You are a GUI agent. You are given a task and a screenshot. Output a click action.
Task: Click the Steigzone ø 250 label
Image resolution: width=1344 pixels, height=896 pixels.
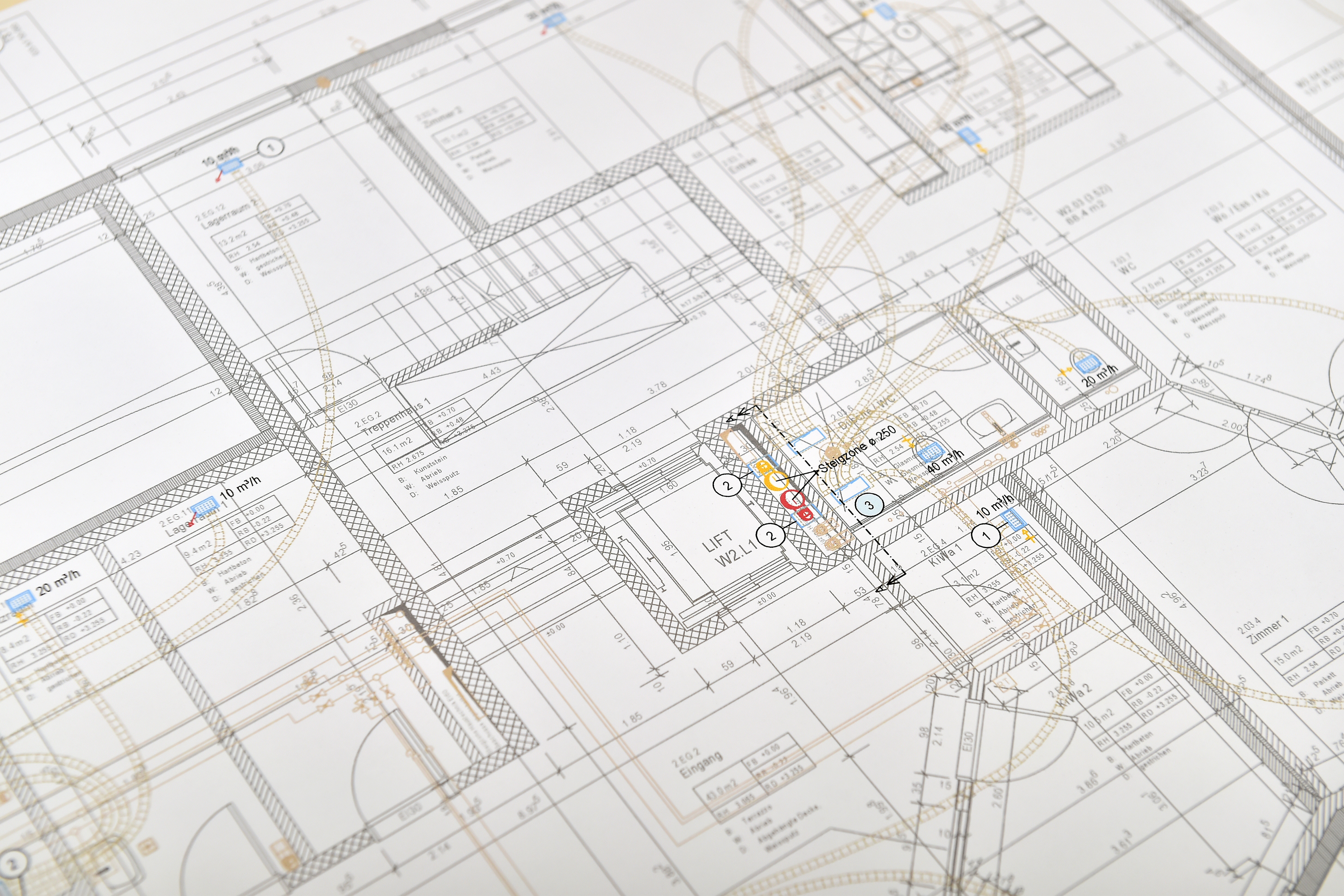[x=857, y=450]
